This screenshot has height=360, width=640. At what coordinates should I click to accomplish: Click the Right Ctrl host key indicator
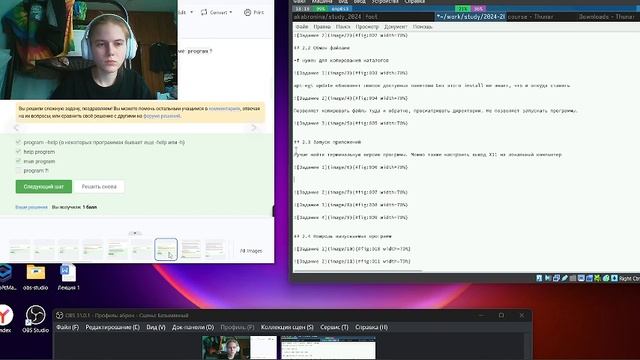click(x=629, y=278)
